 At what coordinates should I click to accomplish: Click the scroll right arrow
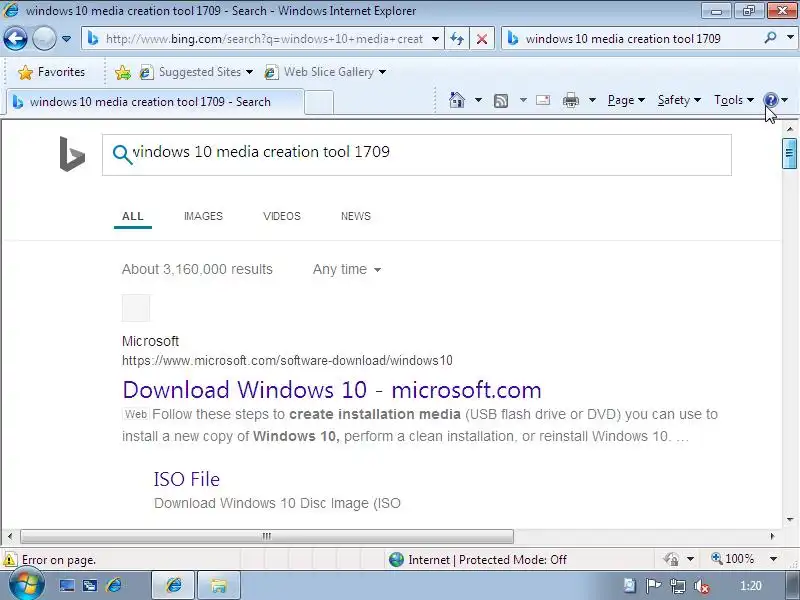coord(772,536)
